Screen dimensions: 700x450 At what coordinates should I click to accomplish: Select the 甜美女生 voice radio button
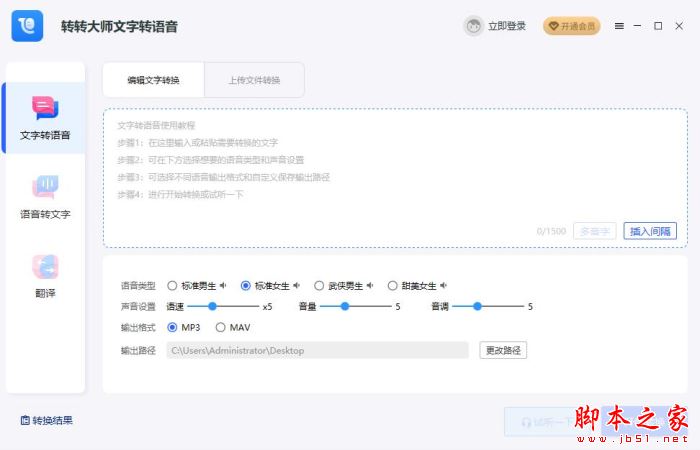click(x=392, y=285)
